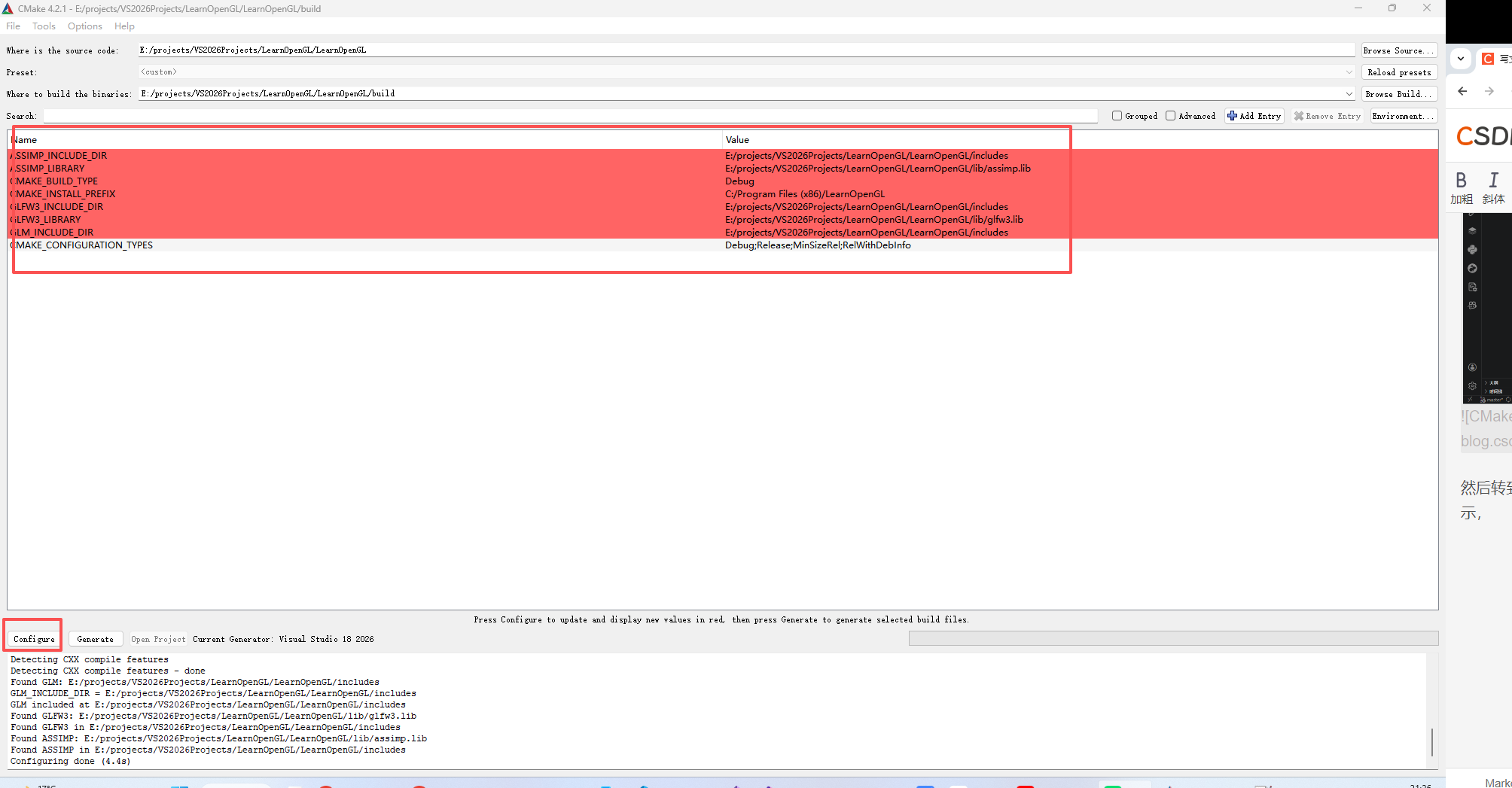The height and width of the screenshot is (788, 1512).
Task: Click the configure progress bar
Action: point(1173,638)
